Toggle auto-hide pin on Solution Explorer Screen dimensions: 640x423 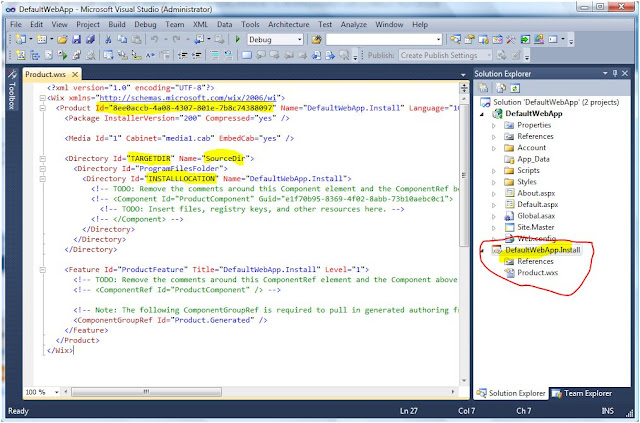point(615,73)
